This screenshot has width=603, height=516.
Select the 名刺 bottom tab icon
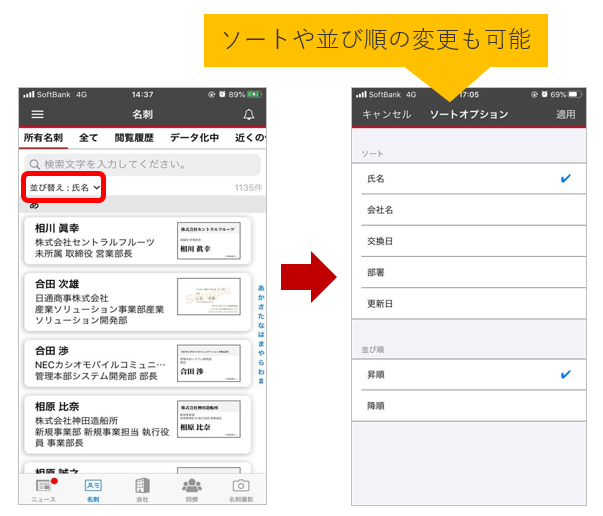(93, 486)
